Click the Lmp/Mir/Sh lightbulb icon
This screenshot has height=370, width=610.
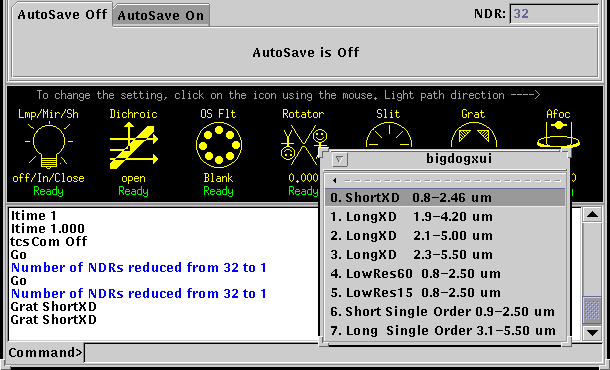(x=49, y=145)
